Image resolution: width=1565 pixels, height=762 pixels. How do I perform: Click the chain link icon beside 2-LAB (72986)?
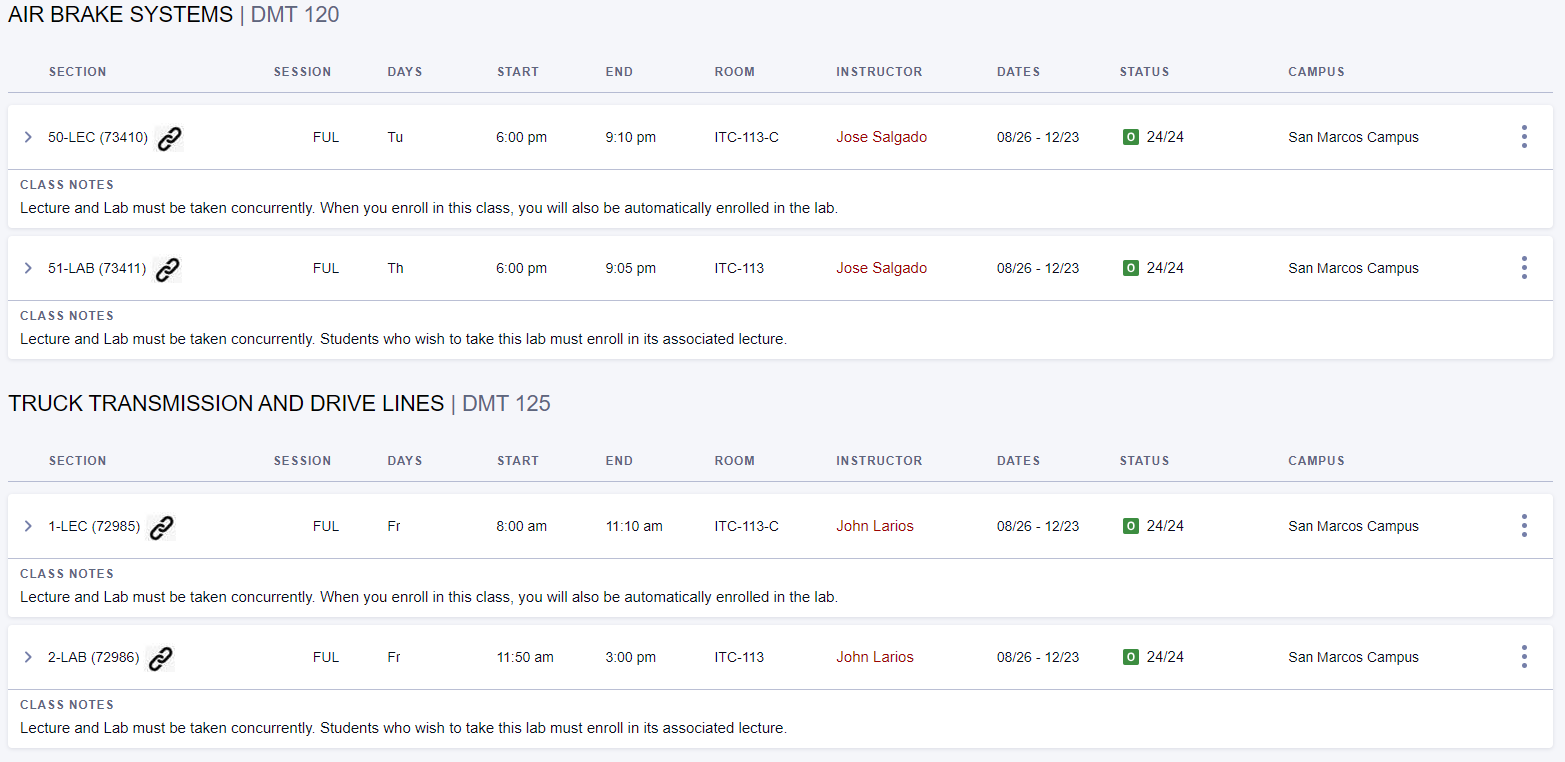click(x=161, y=658)
